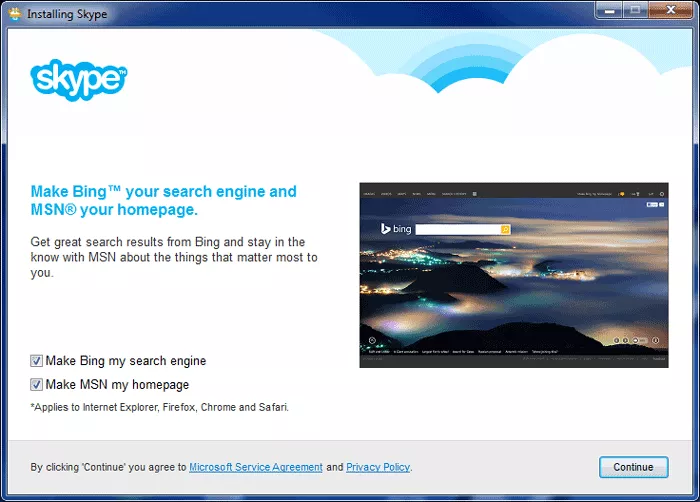Click the Continue button
The width and height of the screenshot is (700, 502).
pos(633,467)
